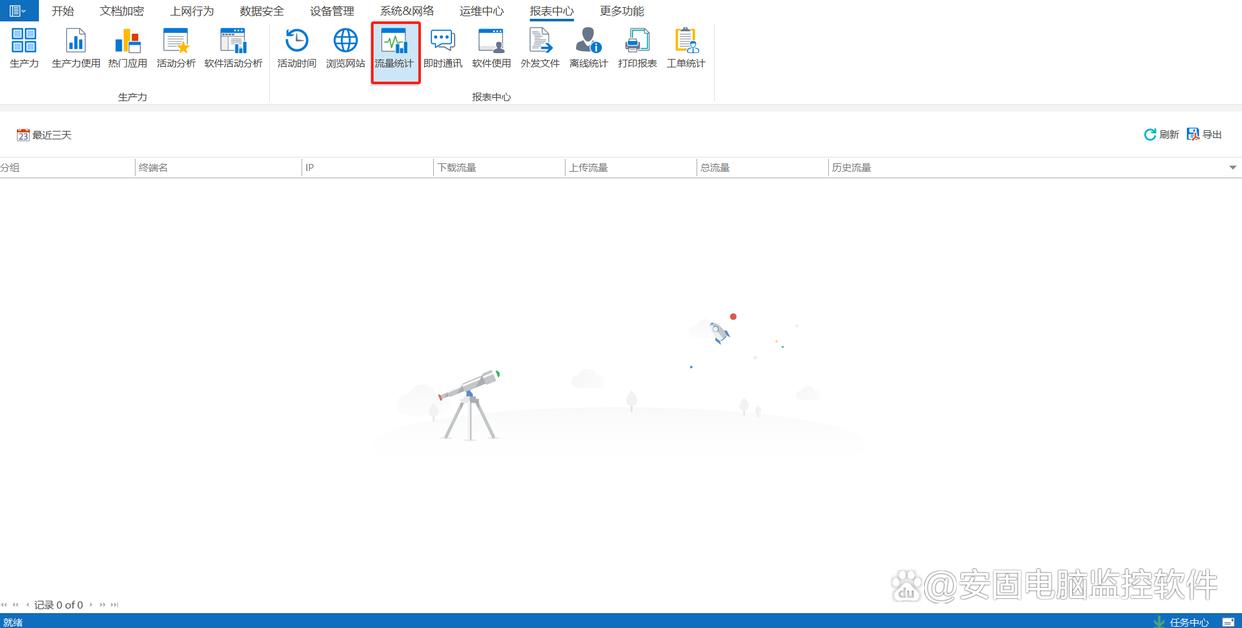Open the 活动时间 report
The width and height of the screenshot is (1242, 628).
point(297,48)
